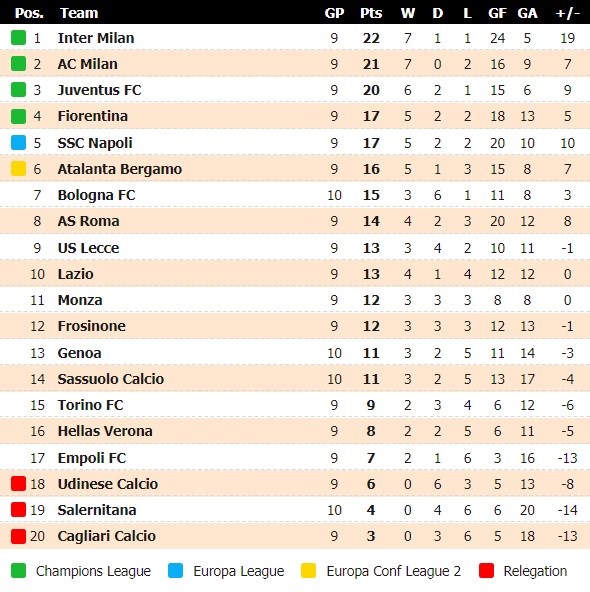Viewport: 590px width, 592px height.
Task: Select the red Relegation legend square
Action: (486, 571)
